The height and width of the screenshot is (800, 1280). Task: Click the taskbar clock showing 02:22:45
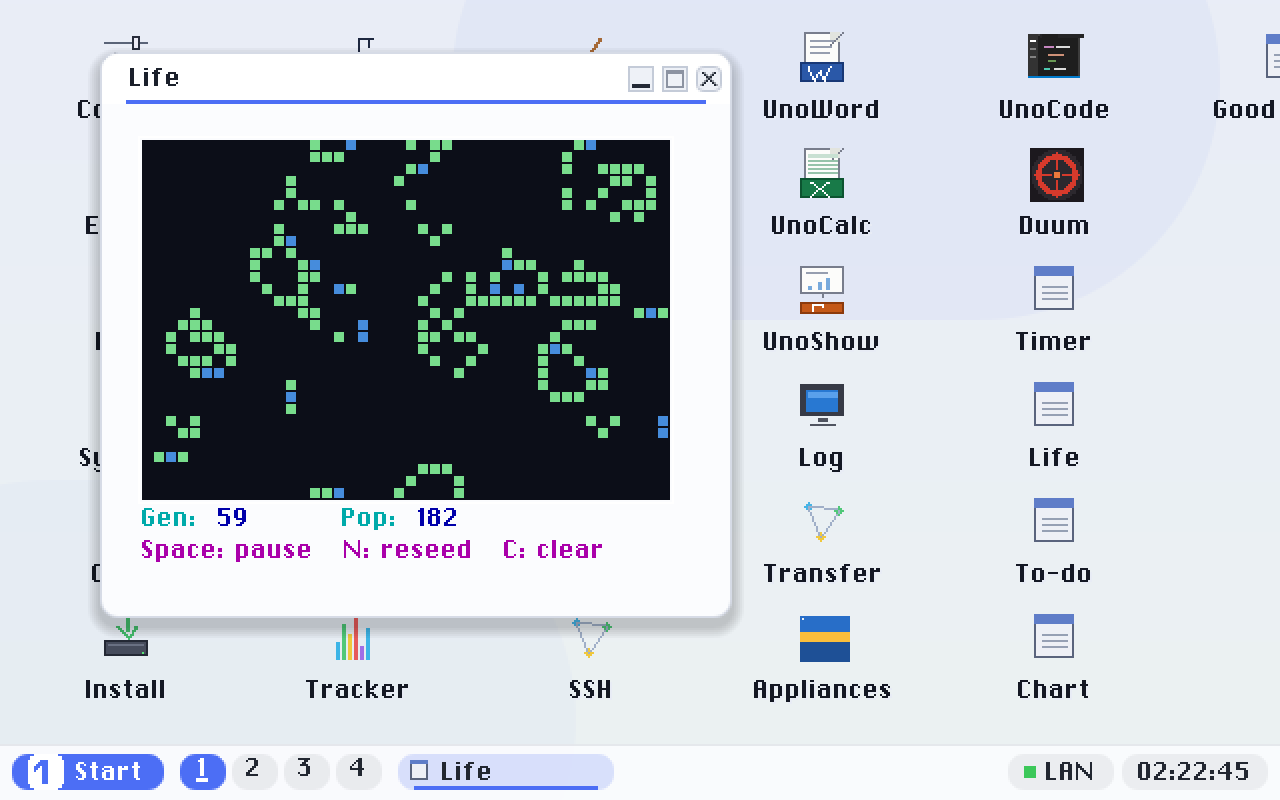[1194, 771]
